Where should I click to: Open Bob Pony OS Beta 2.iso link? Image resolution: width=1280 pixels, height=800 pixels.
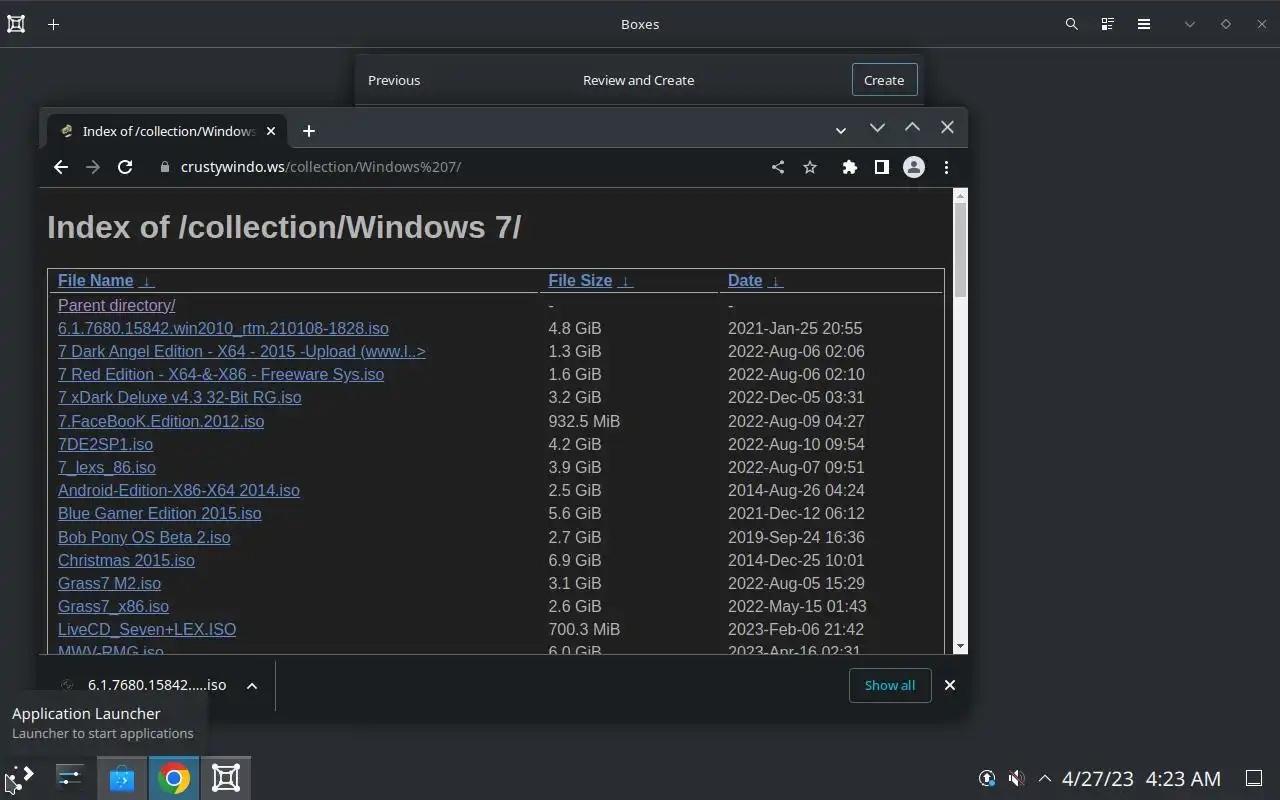[x=144, y=537]
